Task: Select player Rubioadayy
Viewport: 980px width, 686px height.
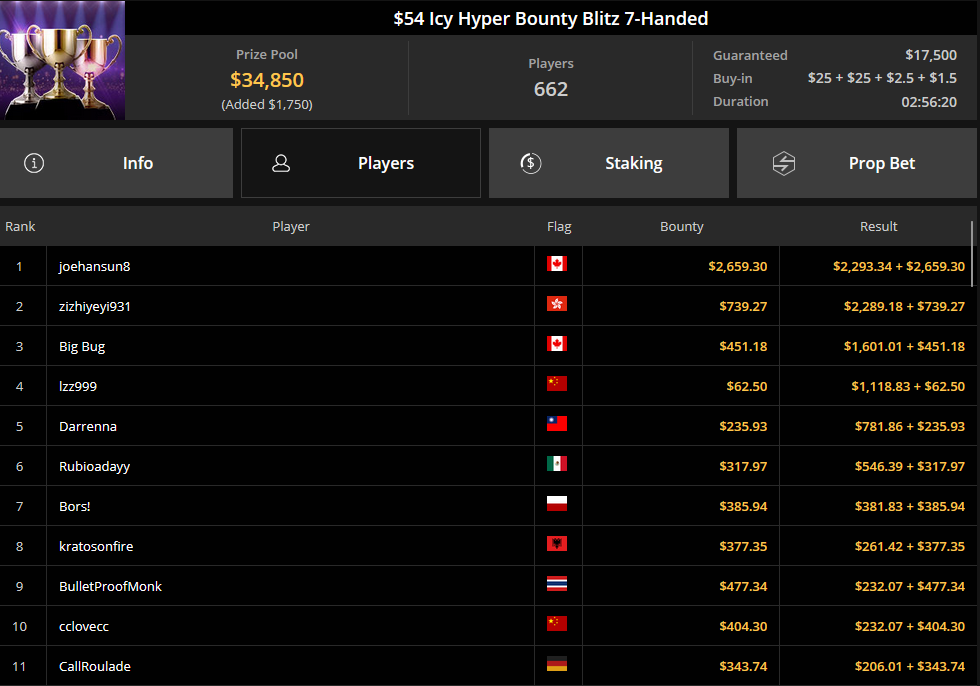Action: (x=94, y=466)
